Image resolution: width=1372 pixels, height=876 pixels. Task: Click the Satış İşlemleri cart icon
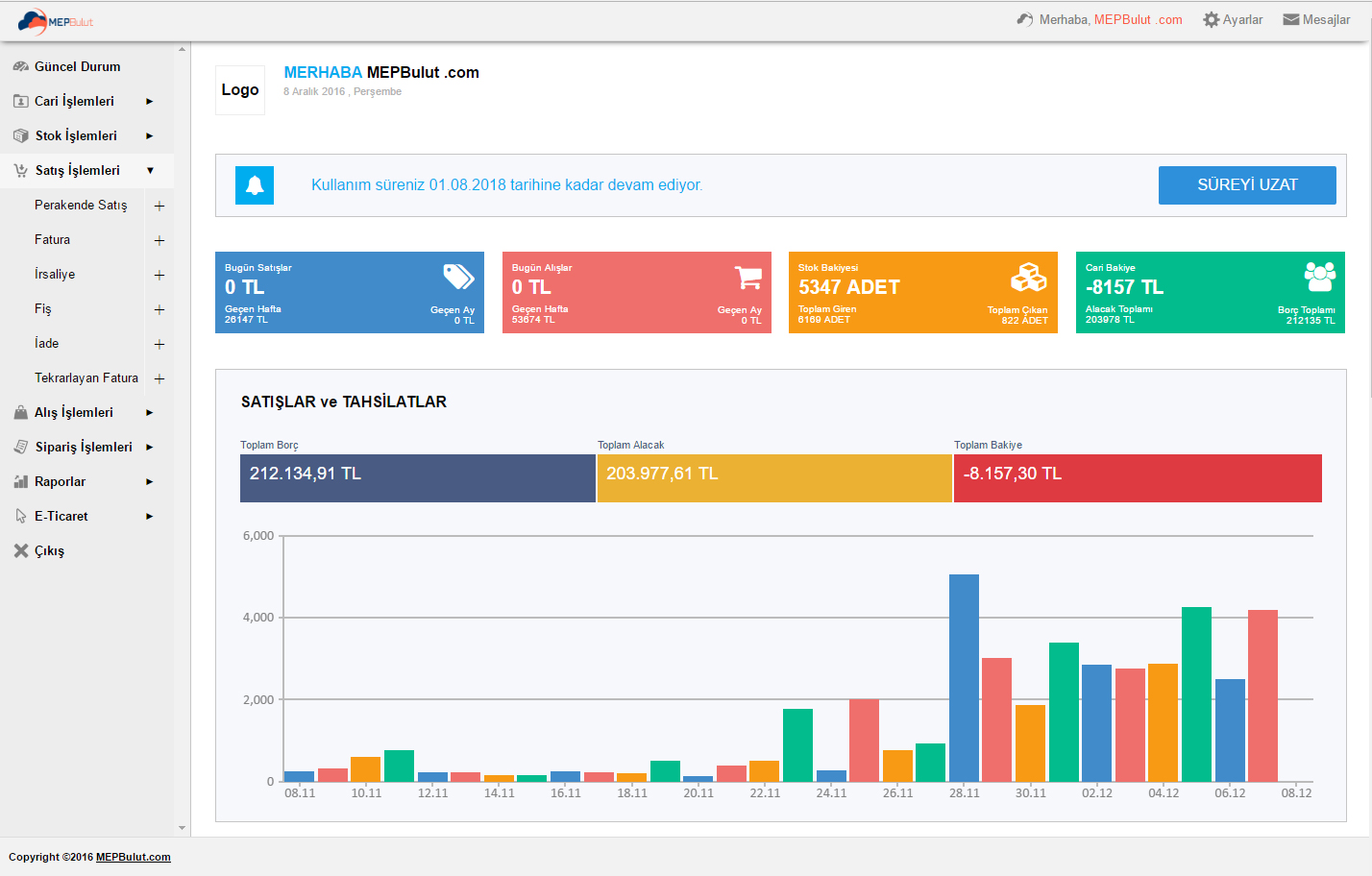(20, 170)
